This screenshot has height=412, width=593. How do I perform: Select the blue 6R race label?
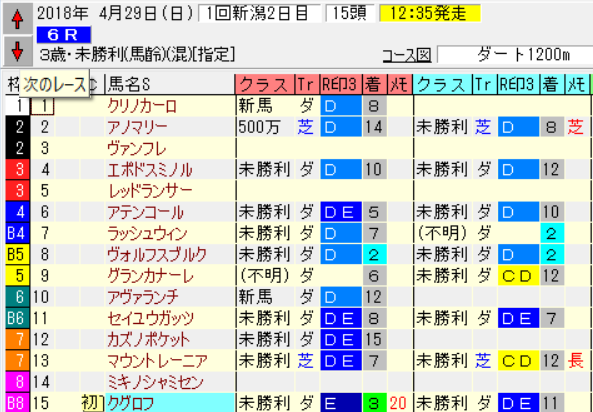click(x=64, y=35)
